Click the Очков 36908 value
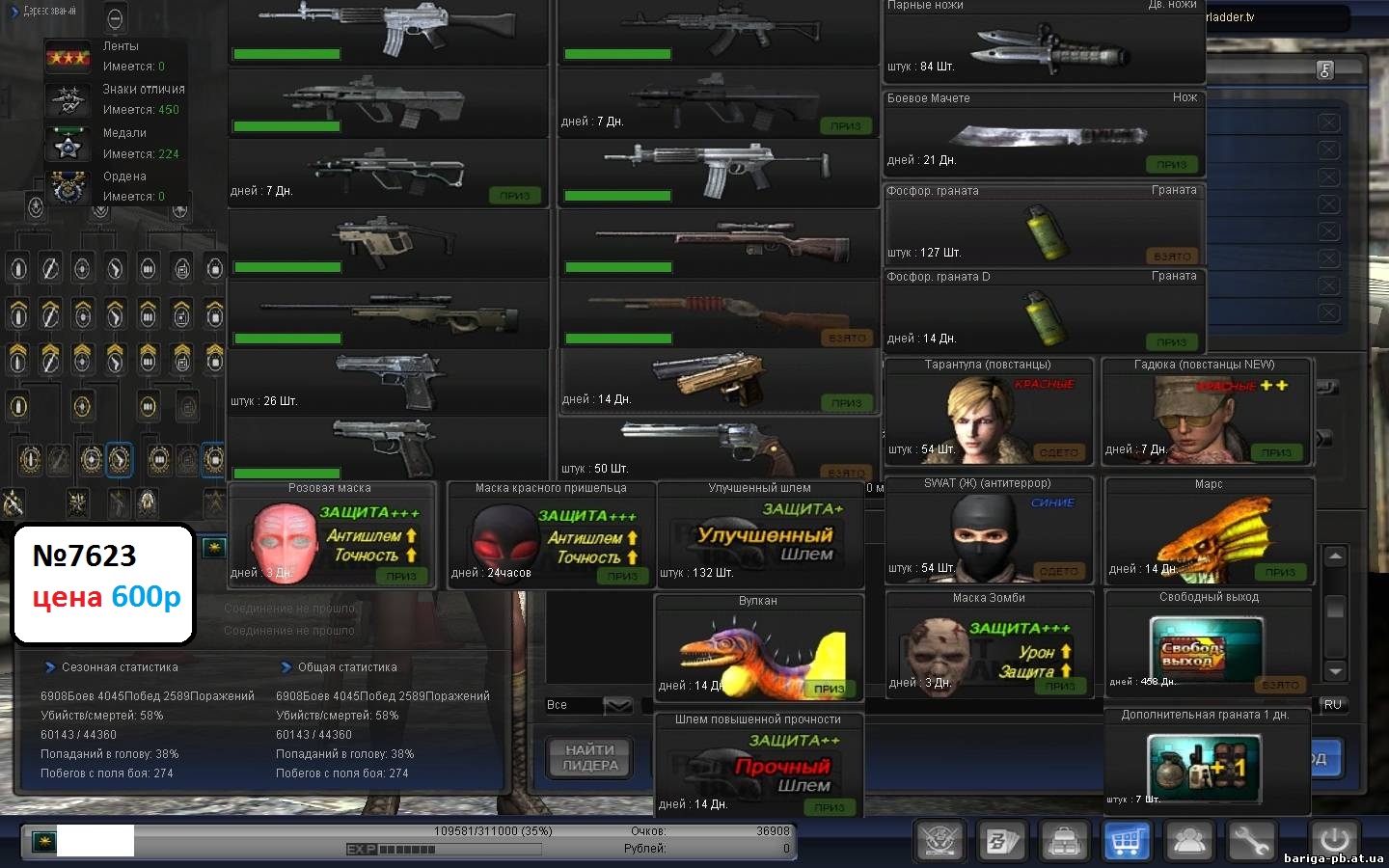 click(x=773, y=831)
